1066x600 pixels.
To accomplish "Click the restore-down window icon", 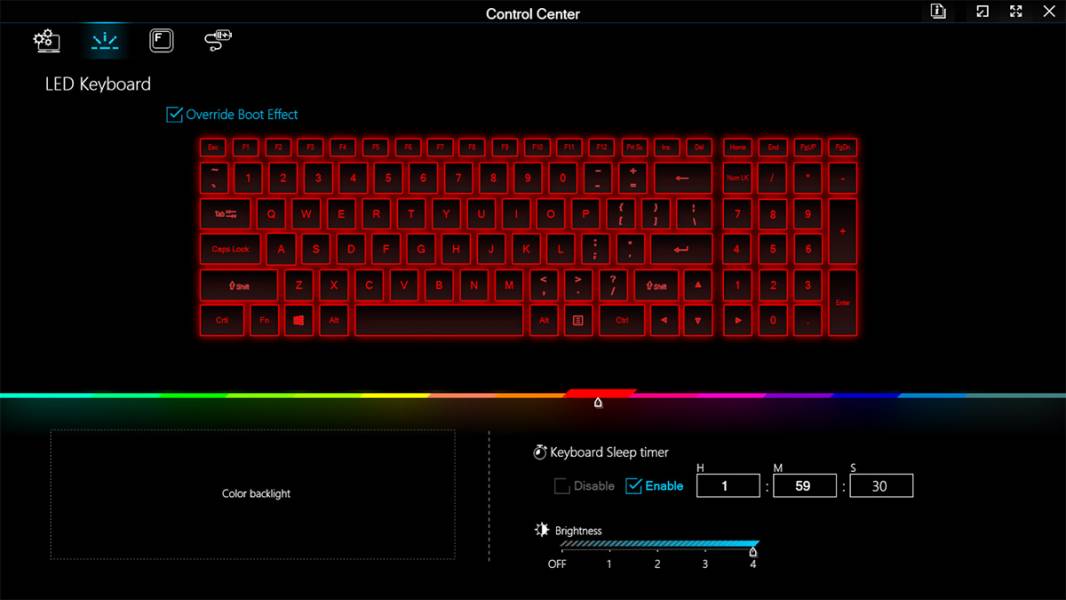I will tap(982, 11).
